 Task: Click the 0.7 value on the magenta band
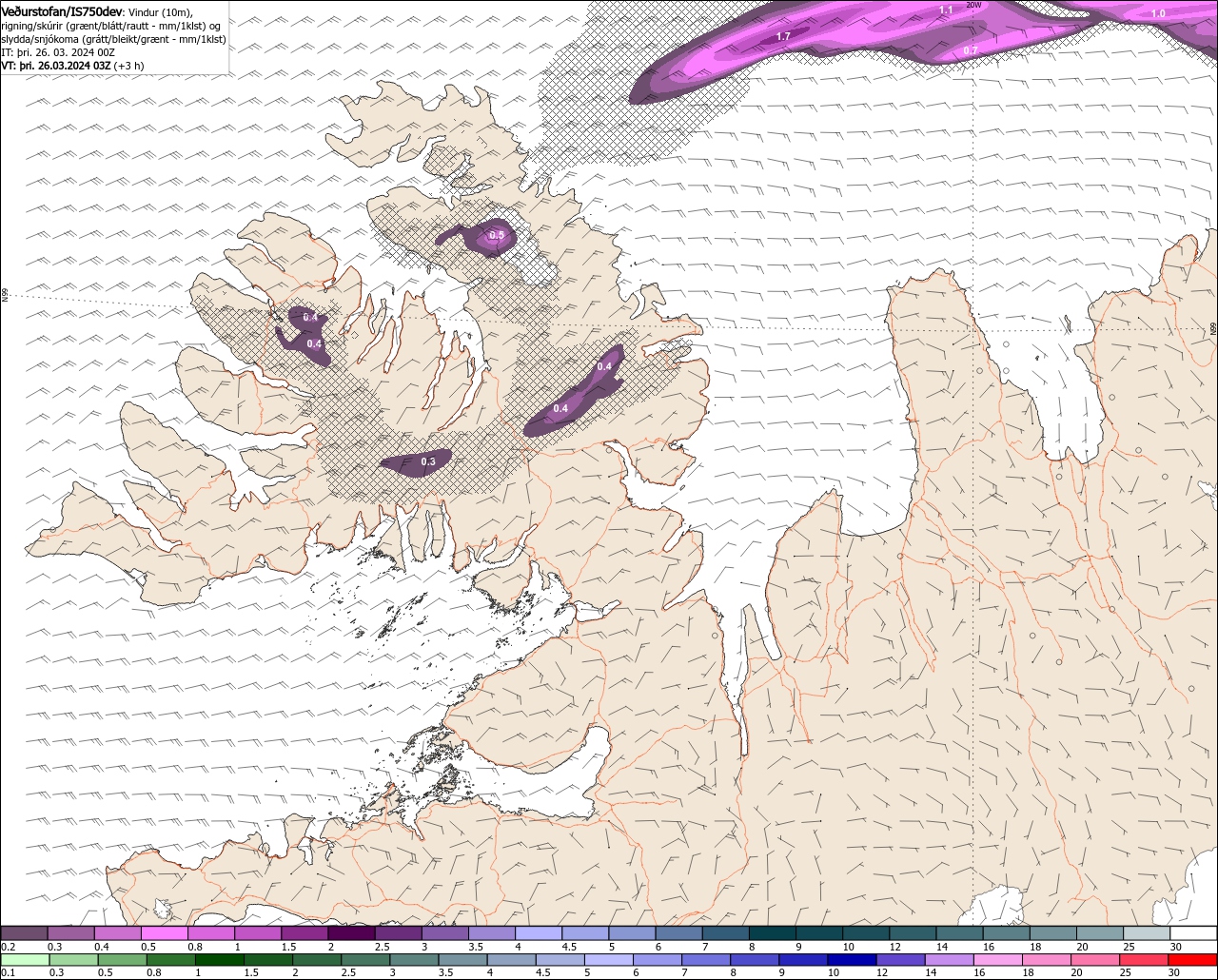[971, 49]
